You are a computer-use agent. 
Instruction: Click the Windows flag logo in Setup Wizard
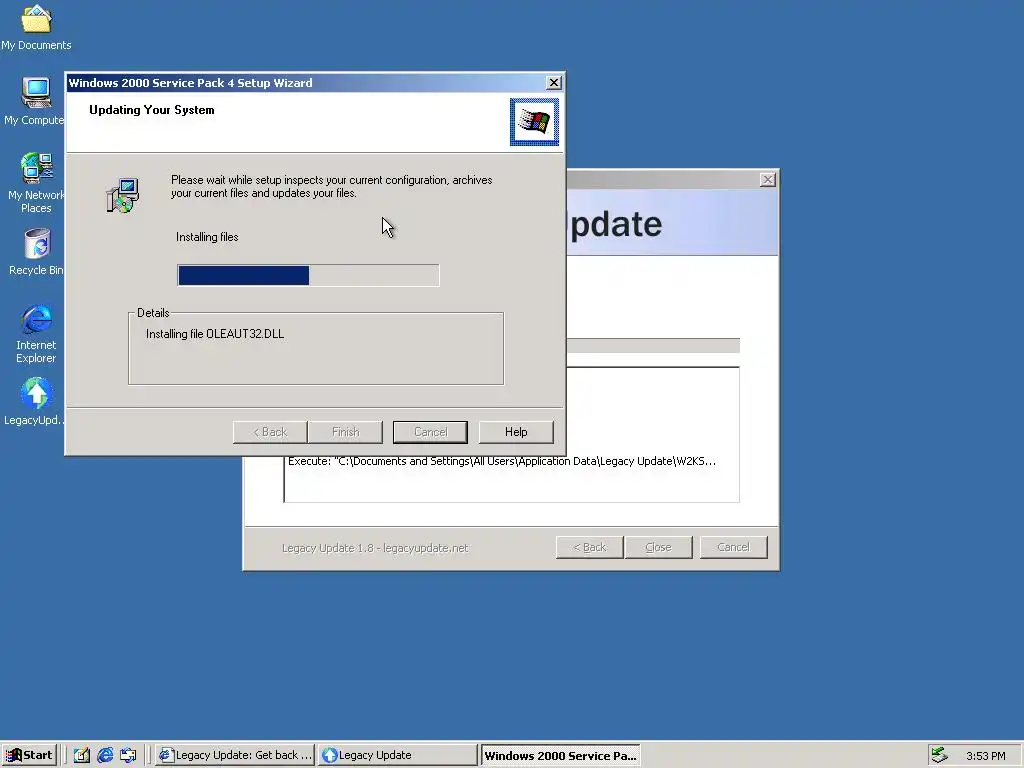coord(534,122)
